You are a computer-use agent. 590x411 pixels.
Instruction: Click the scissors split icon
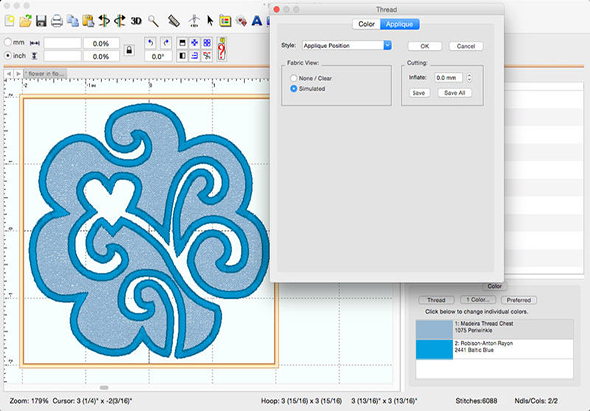pyautogui.click(x=207, y=56)
